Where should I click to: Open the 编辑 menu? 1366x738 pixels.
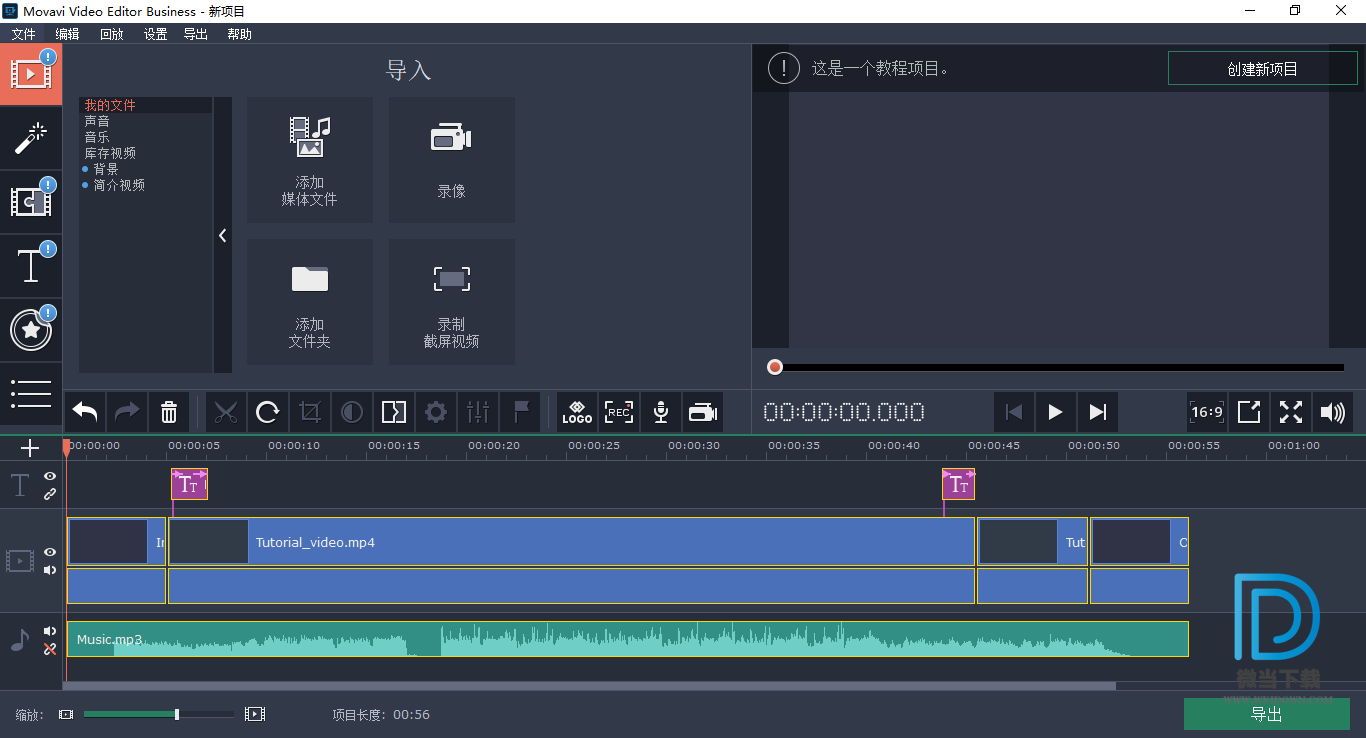(68, 34)
